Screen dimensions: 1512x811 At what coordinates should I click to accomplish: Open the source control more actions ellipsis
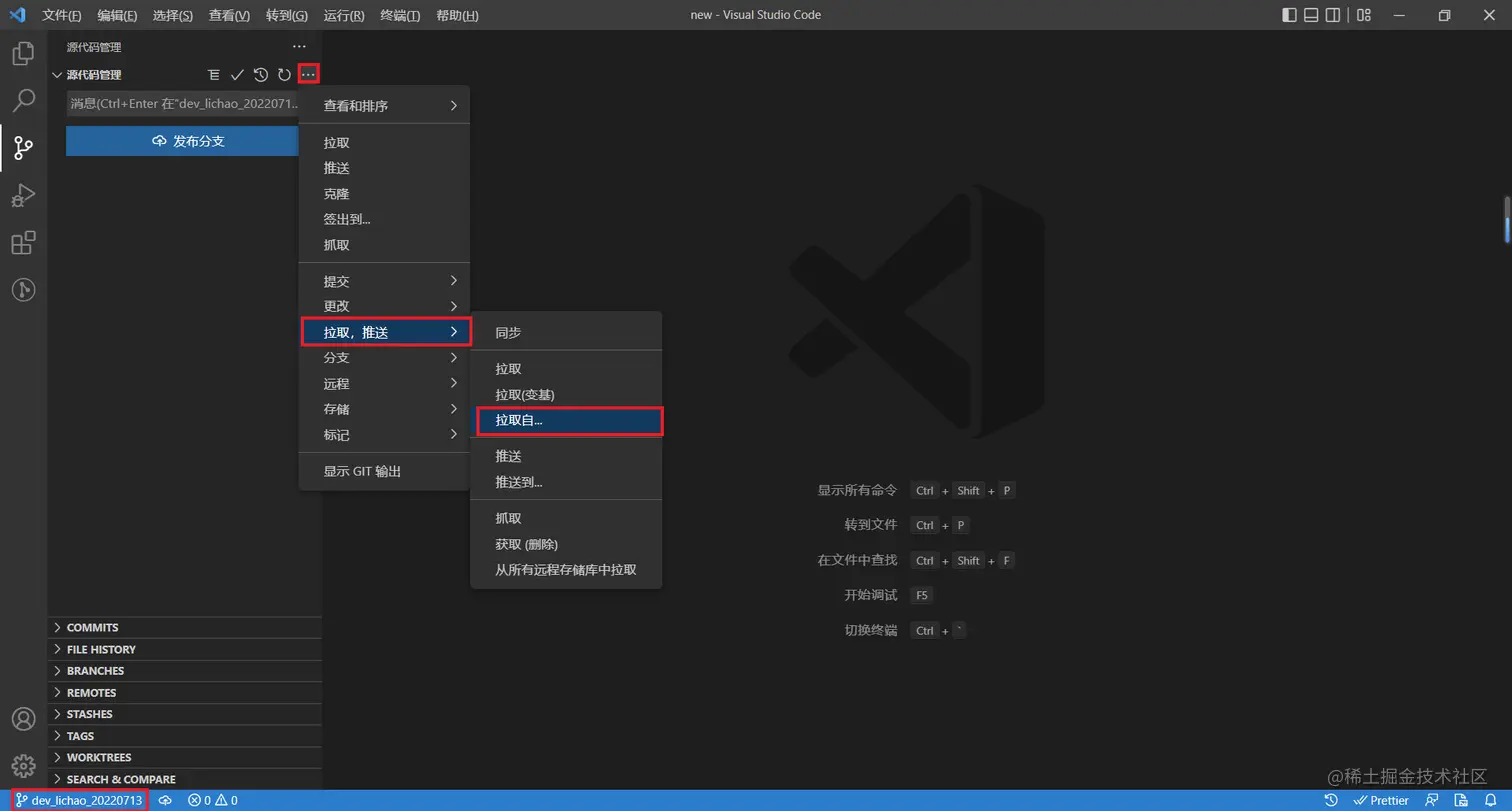point(308,75)
